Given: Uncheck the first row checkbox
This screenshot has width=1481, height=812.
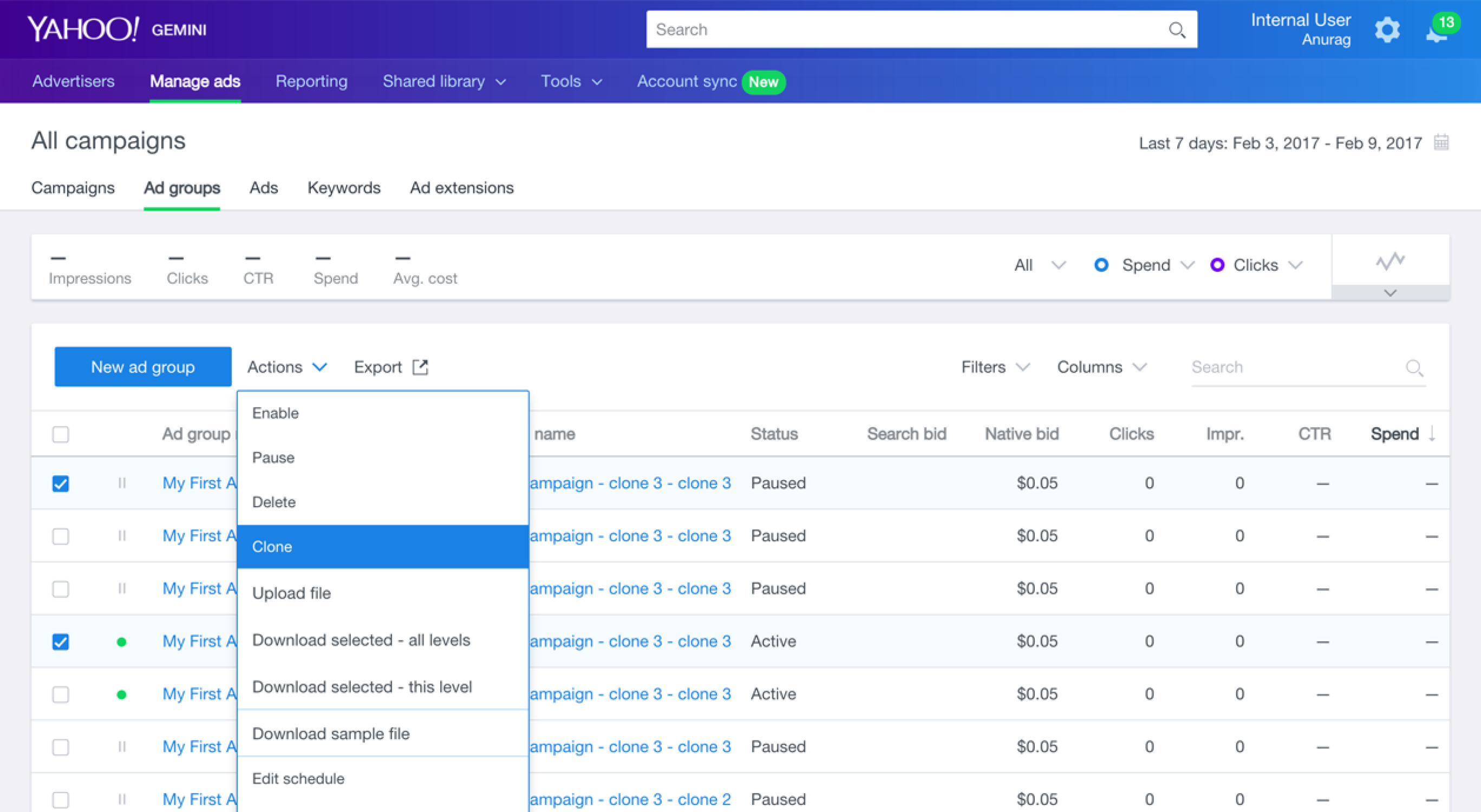Looking at the screenshot, I should tap(60, 483).
